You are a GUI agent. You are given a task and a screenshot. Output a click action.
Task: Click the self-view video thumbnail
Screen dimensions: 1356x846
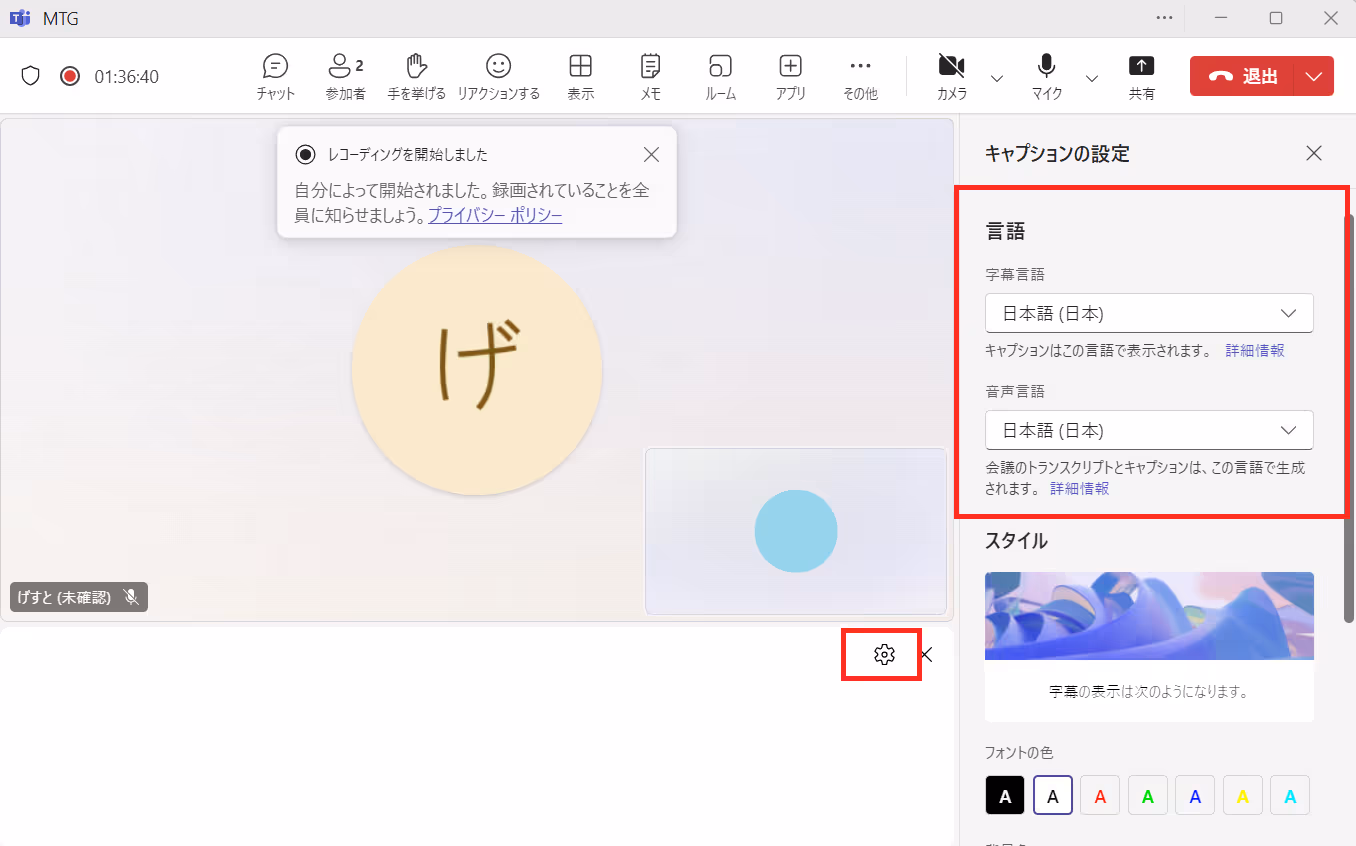pyautogui.click(x=796, y=531)
